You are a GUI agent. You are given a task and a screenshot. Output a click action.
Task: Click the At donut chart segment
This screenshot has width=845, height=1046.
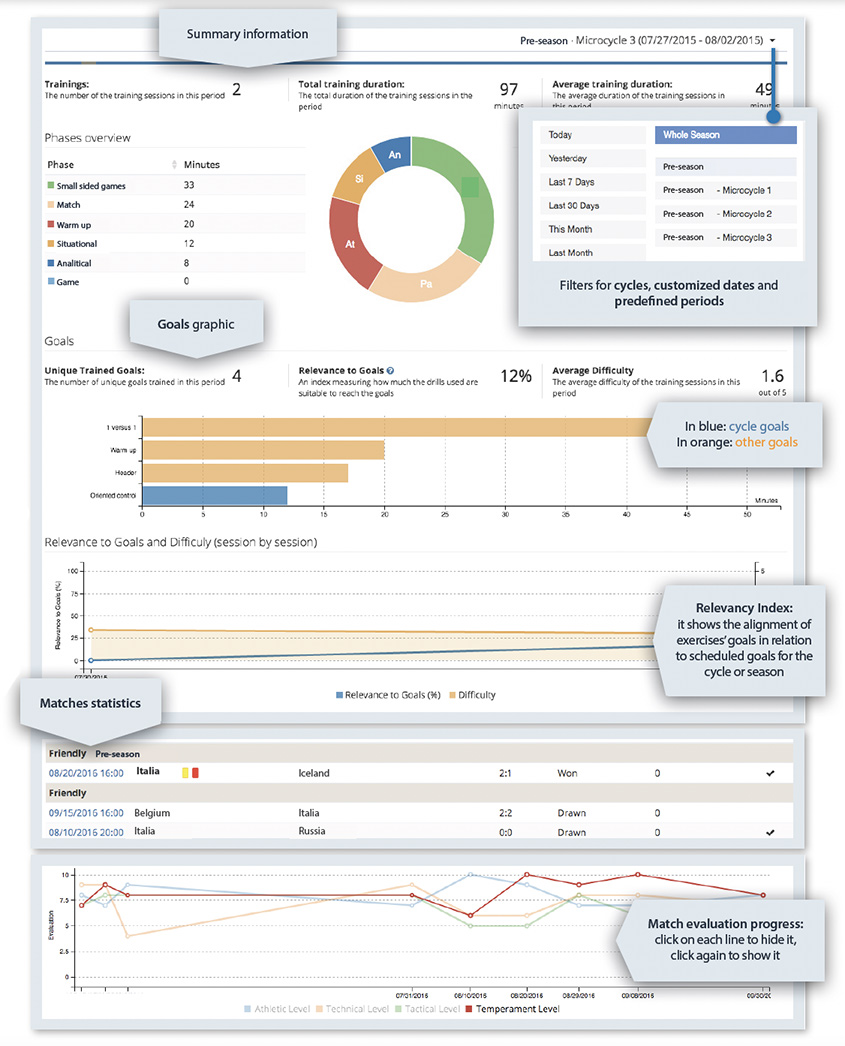click(x=349, y=245)
